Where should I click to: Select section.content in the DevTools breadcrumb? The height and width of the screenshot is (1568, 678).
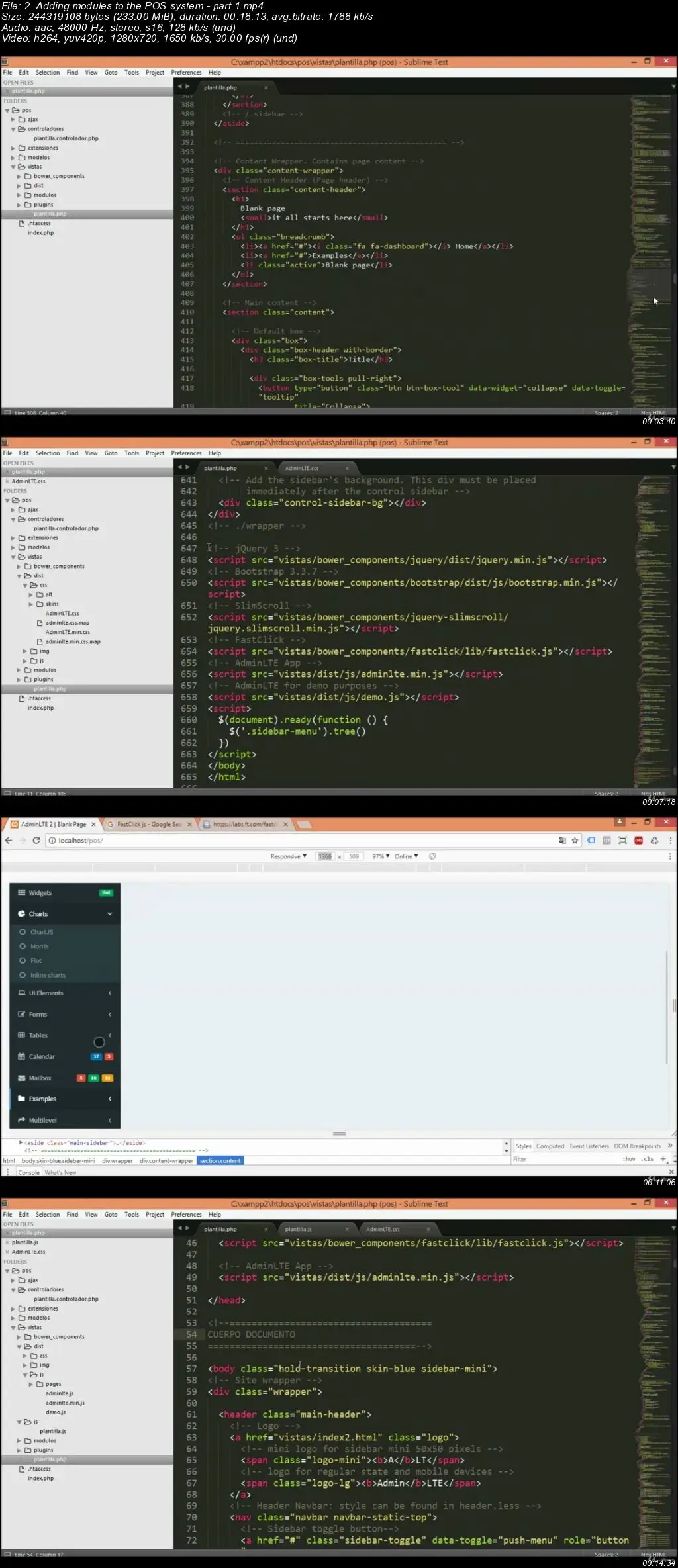[220, 1160]
